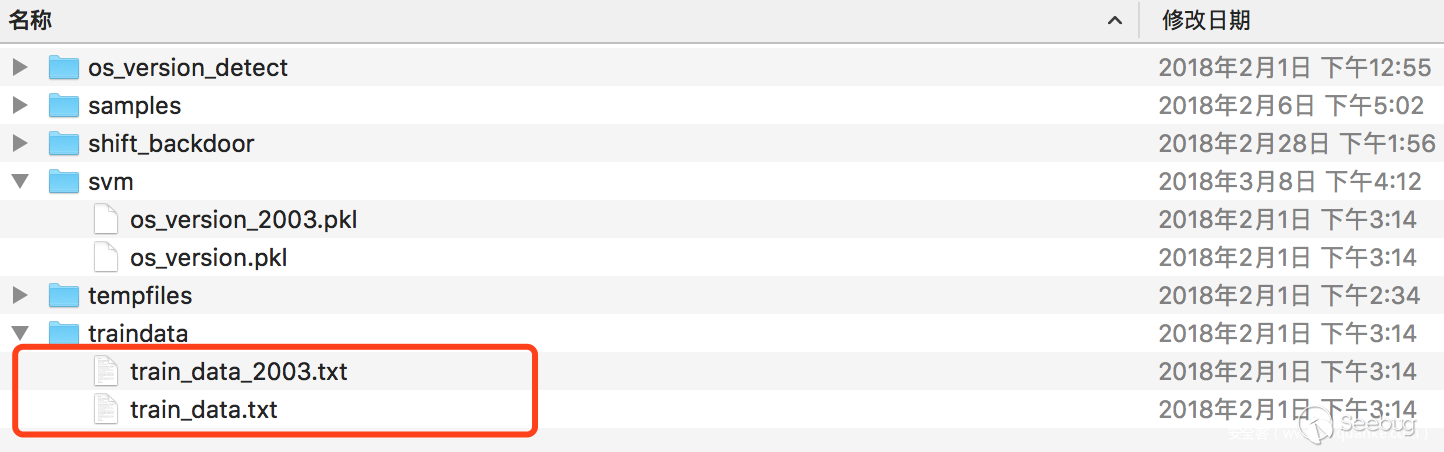The image size is (1444, 452).
Task: Sort by the 名称 column header
Action: pos(32,20)
